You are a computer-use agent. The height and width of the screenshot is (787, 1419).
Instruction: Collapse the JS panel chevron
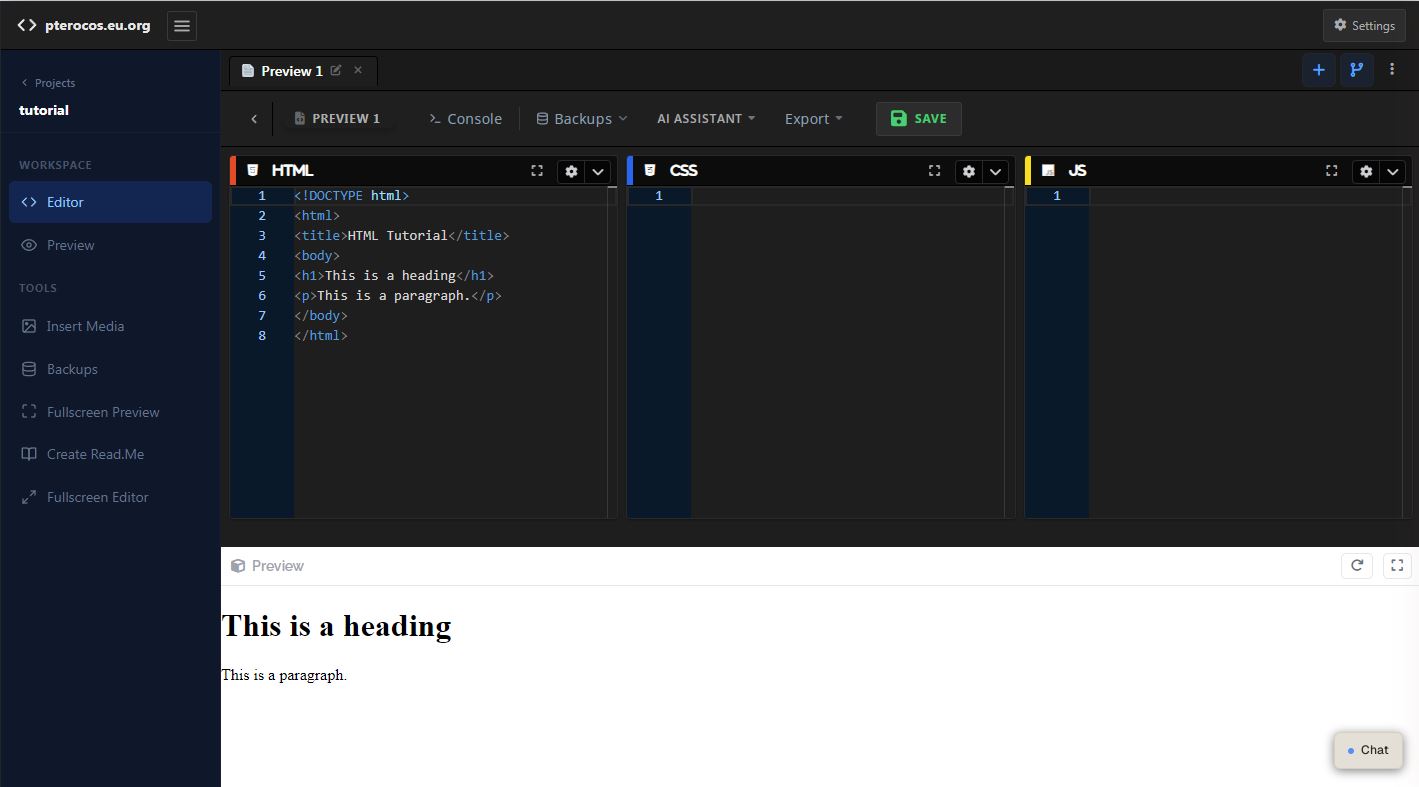1393,171
